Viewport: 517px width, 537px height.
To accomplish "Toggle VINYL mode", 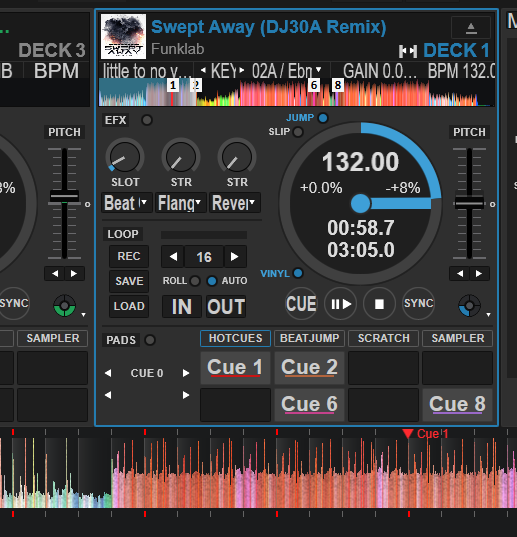I will 298,273.
